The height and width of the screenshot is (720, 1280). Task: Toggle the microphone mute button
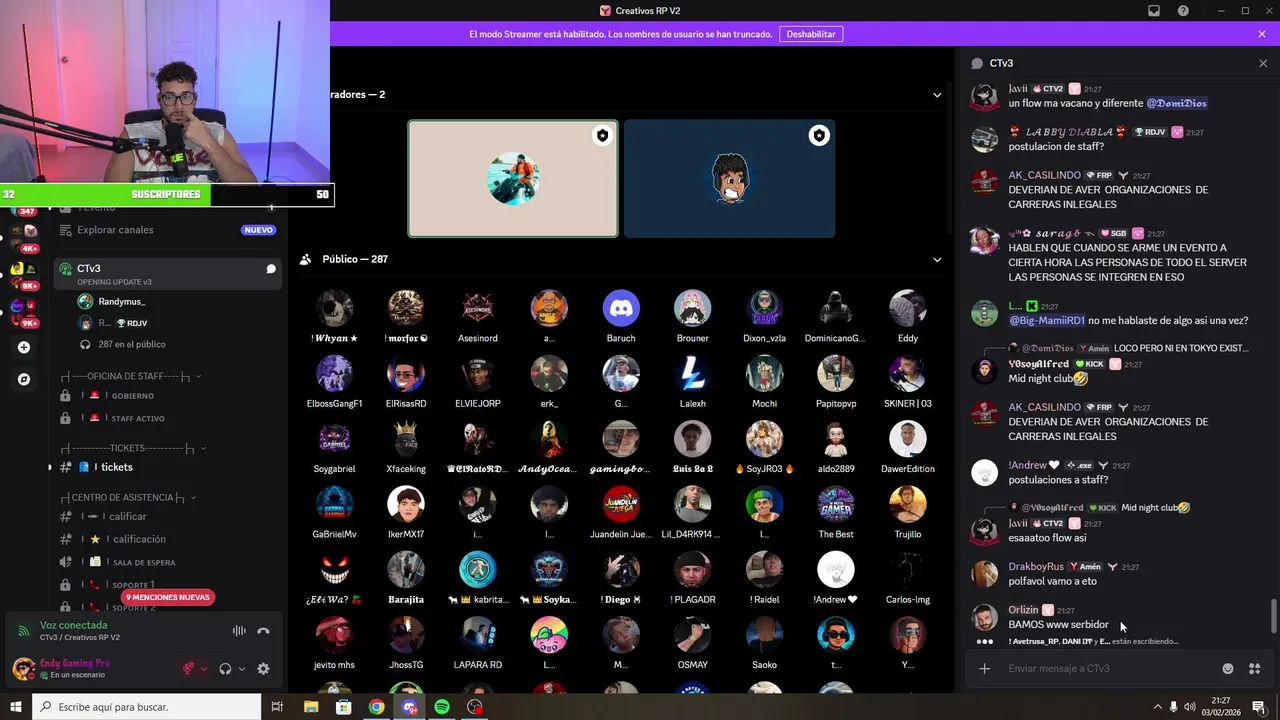[x=188, y=669]
